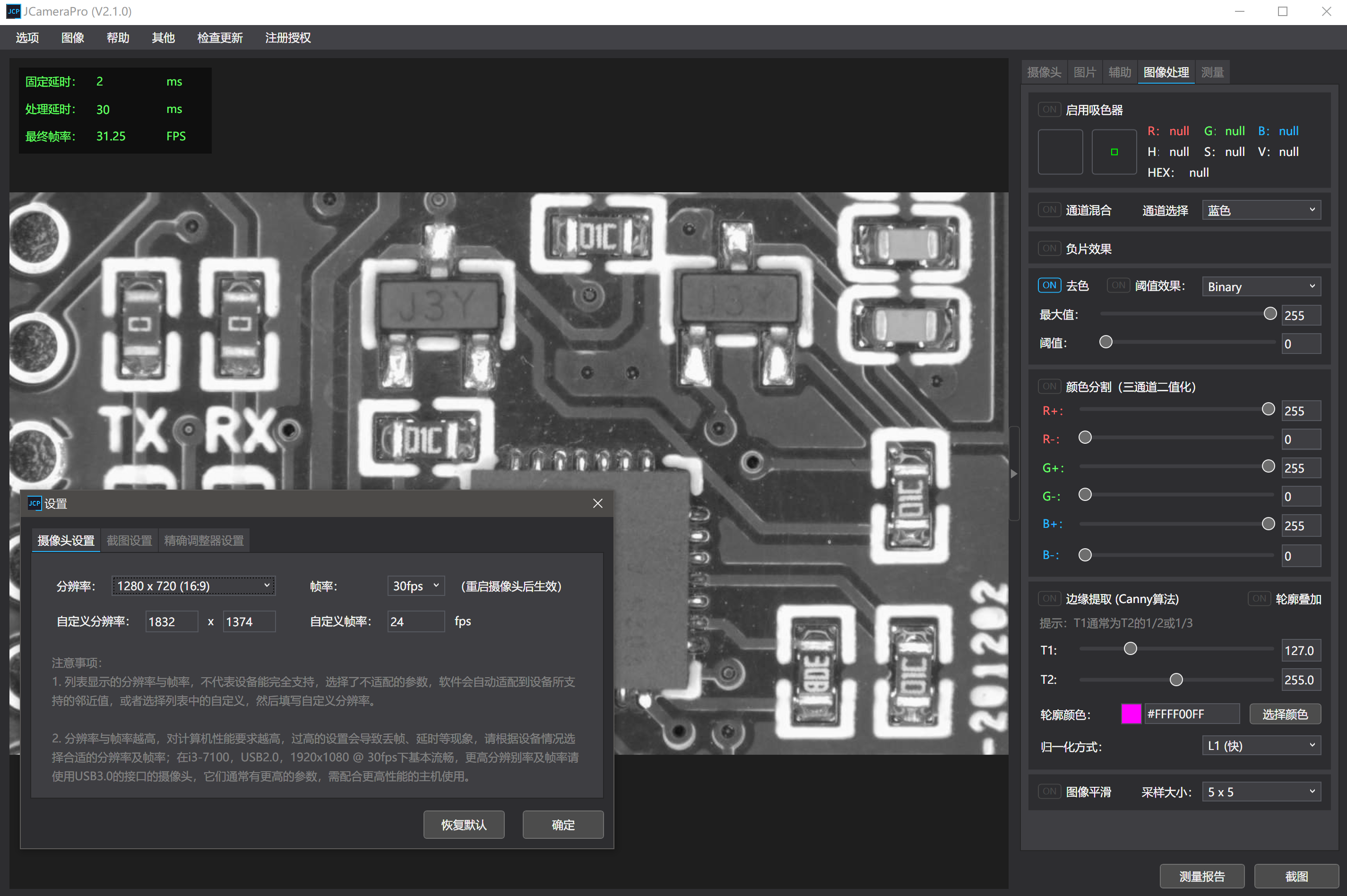This screenshot has height=896, width=1347.
Task: Switch to the 测量 measurement tab
Action: point(1211,73)
